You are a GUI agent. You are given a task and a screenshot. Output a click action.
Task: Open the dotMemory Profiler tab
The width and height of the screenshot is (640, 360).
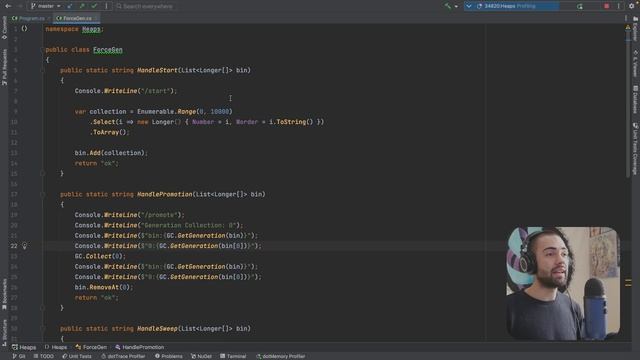click(x=280, y=356)
